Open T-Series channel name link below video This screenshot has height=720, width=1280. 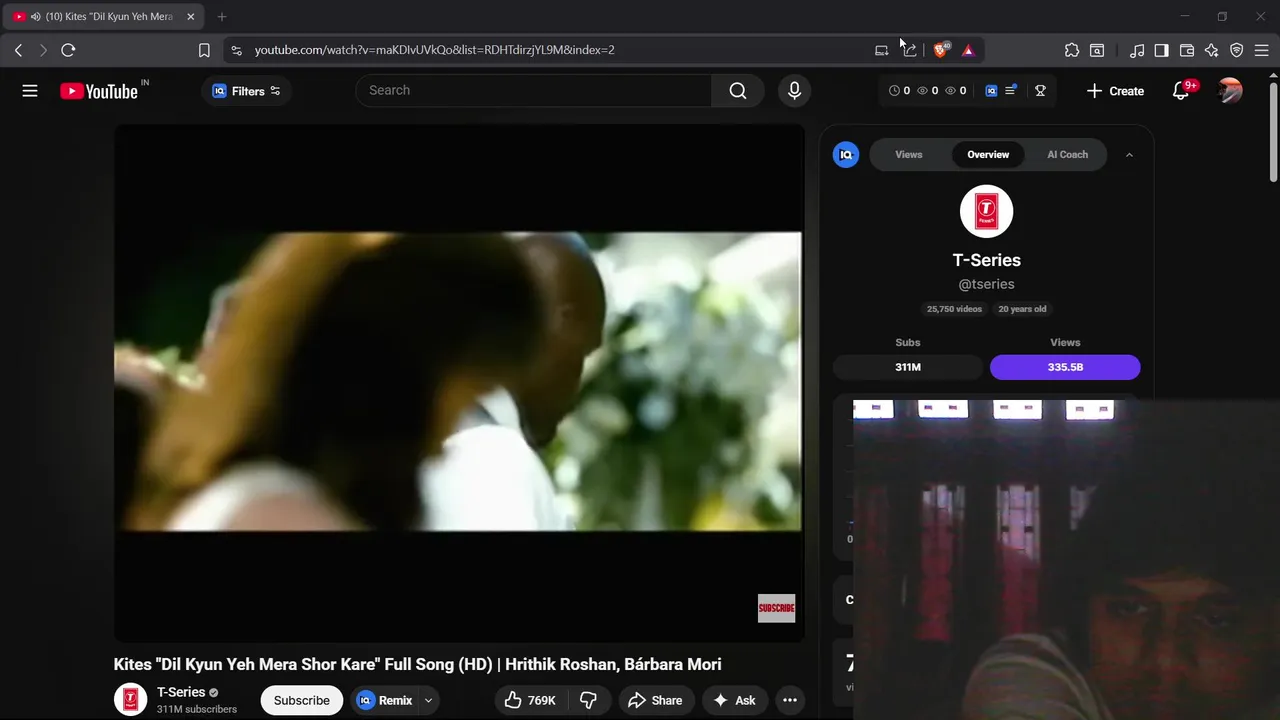[181, 692]
